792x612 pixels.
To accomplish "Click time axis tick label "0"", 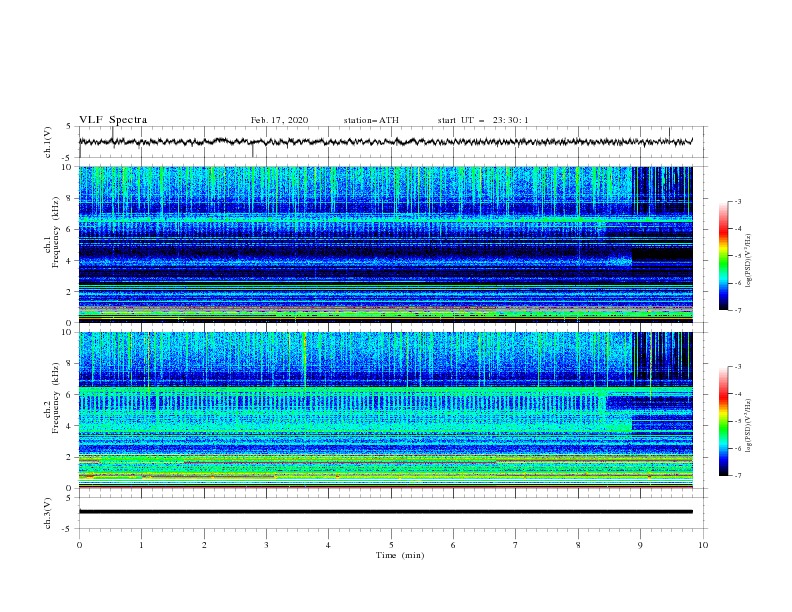I will point(79,545).
